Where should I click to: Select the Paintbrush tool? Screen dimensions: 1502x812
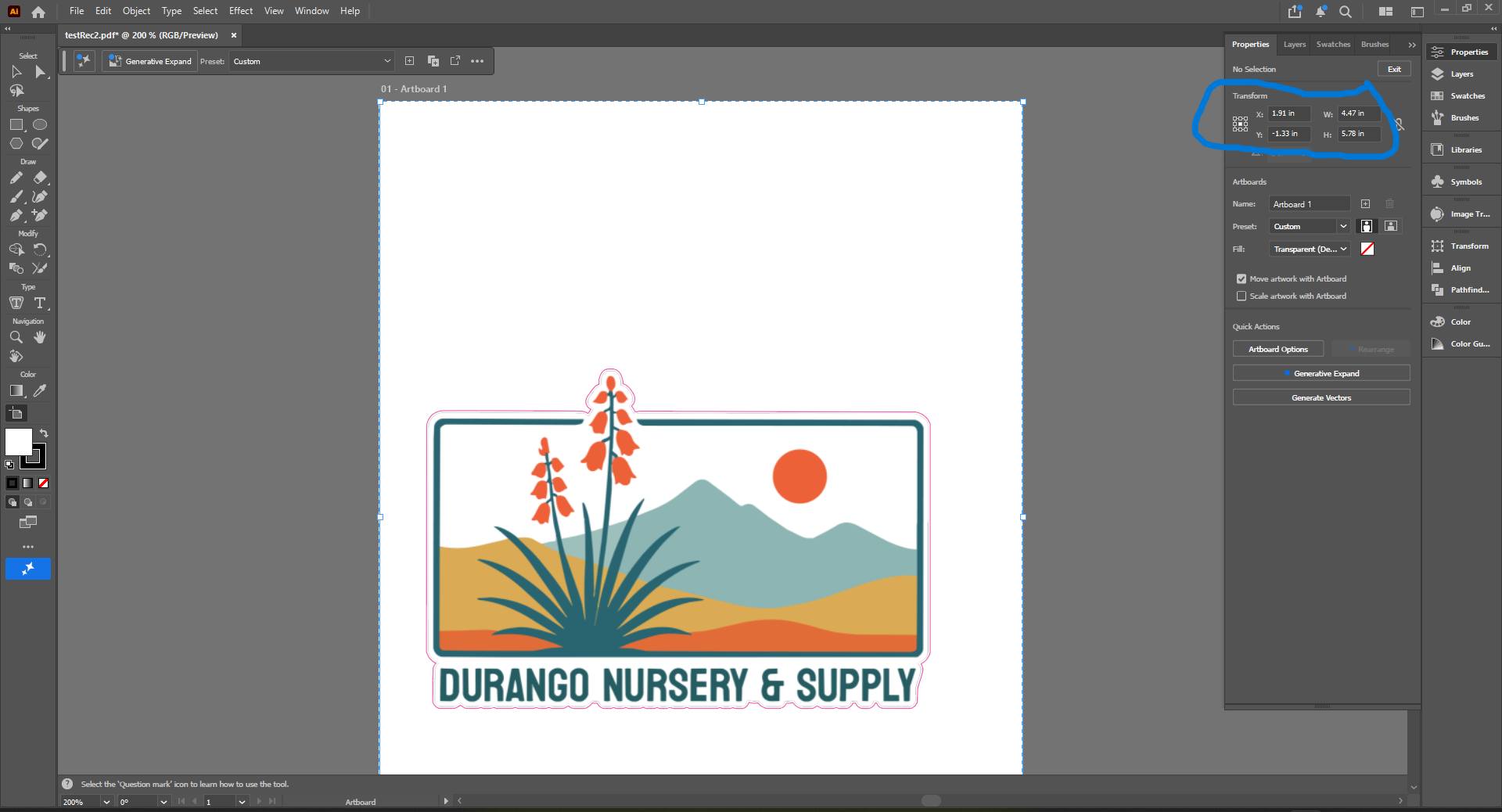[16, 196]
